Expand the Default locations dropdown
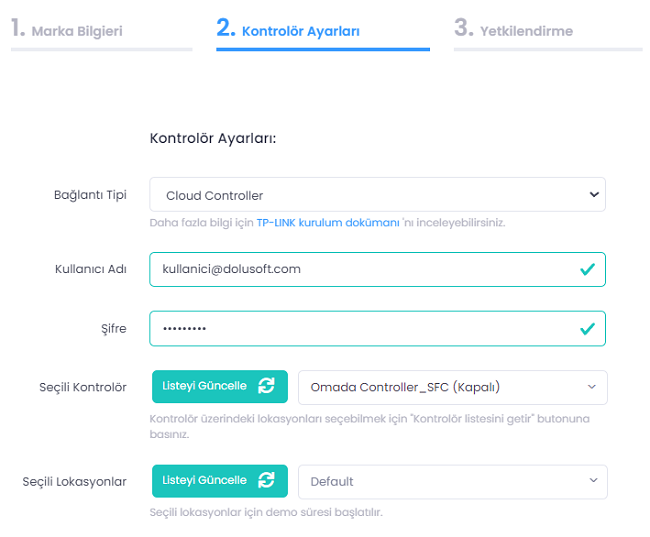Viewport: 650px width, 537px height. [x=440, y=481]
